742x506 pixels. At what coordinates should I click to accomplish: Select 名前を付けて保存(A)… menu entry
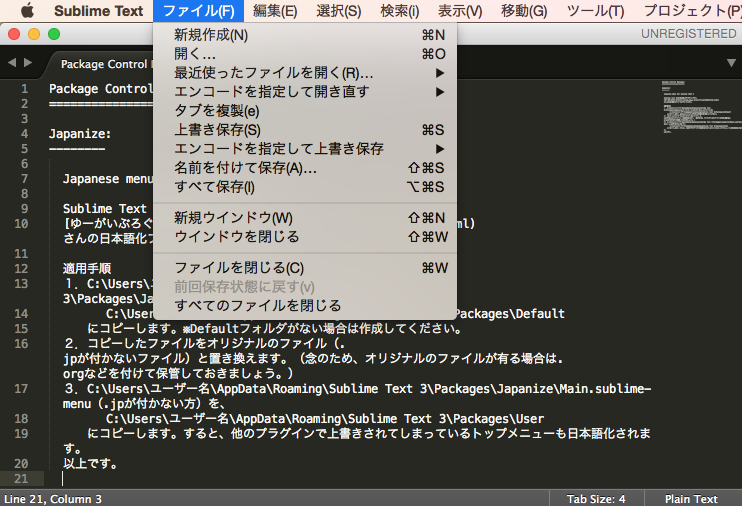tap(305, 168)
